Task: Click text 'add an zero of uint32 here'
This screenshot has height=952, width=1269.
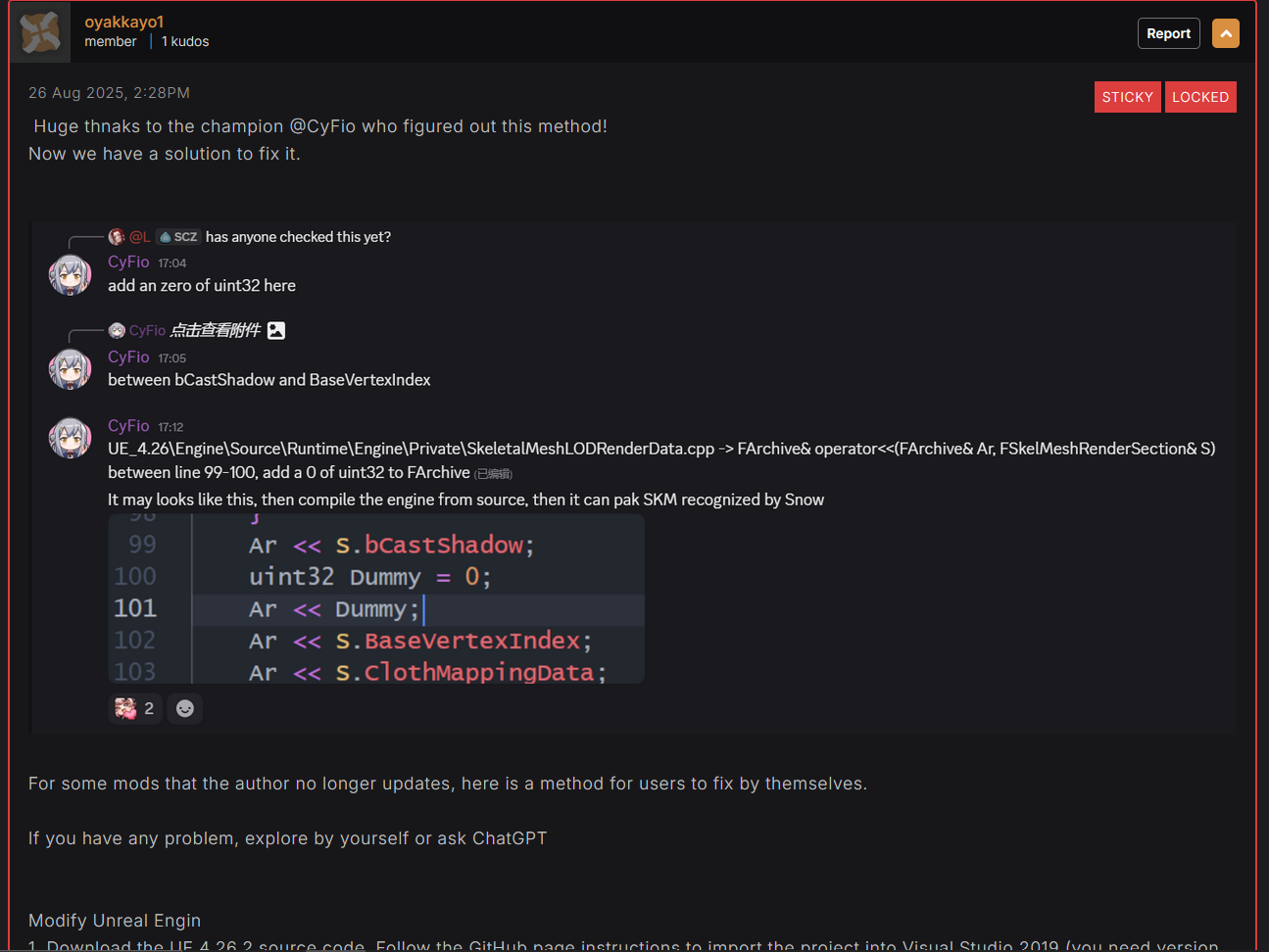Action: point(202,285)
